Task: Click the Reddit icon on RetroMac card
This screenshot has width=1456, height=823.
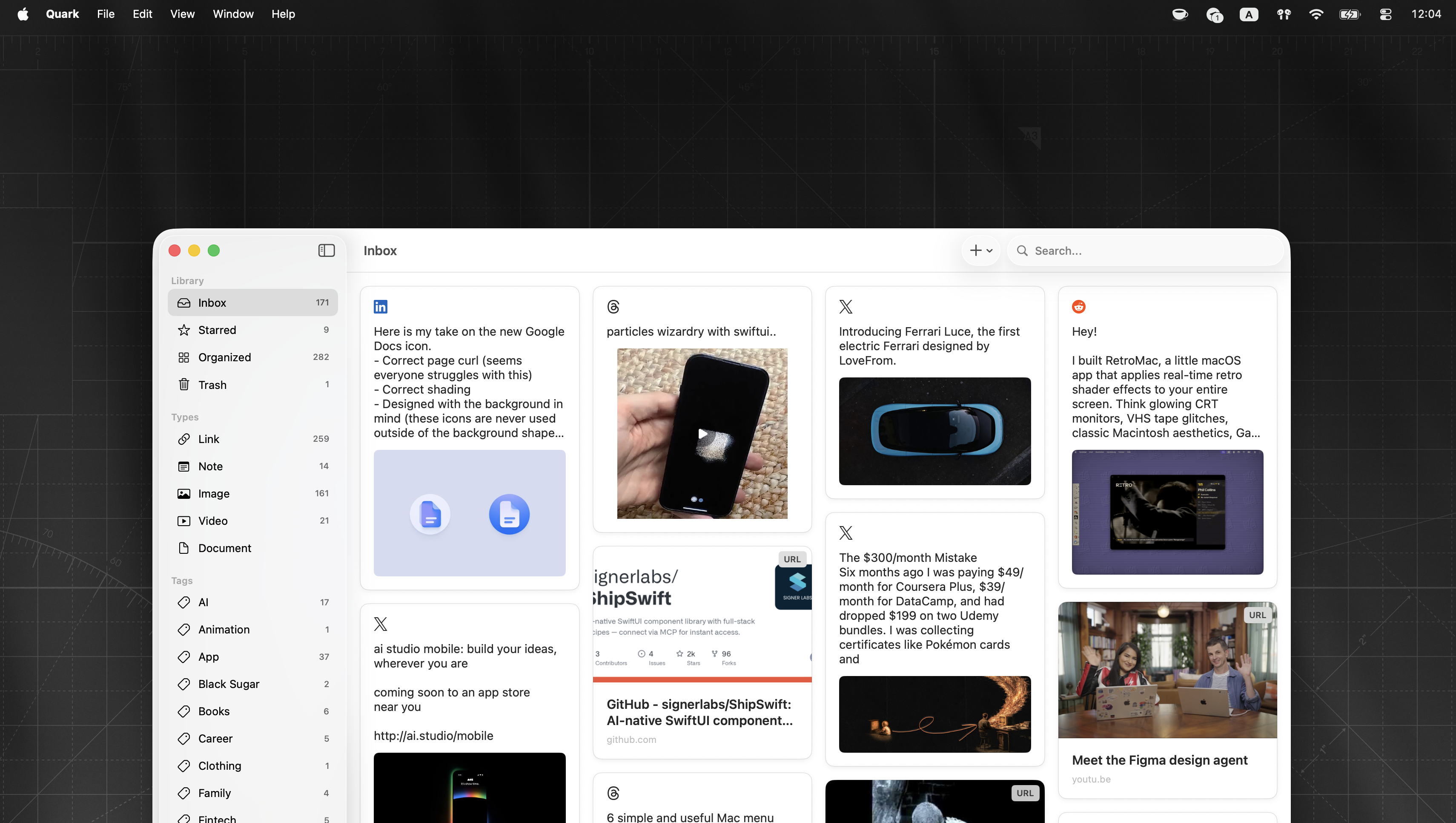Action: tap(1078, 307)
